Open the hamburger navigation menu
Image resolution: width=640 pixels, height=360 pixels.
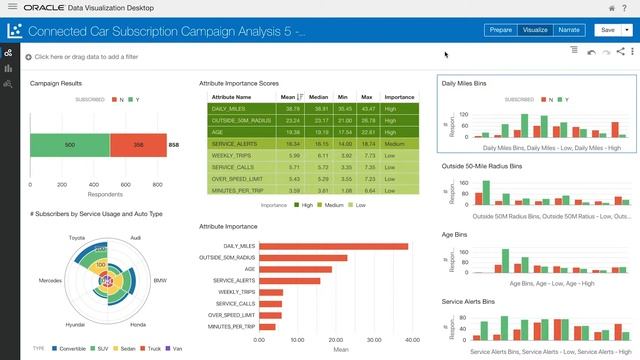point(13,7)
